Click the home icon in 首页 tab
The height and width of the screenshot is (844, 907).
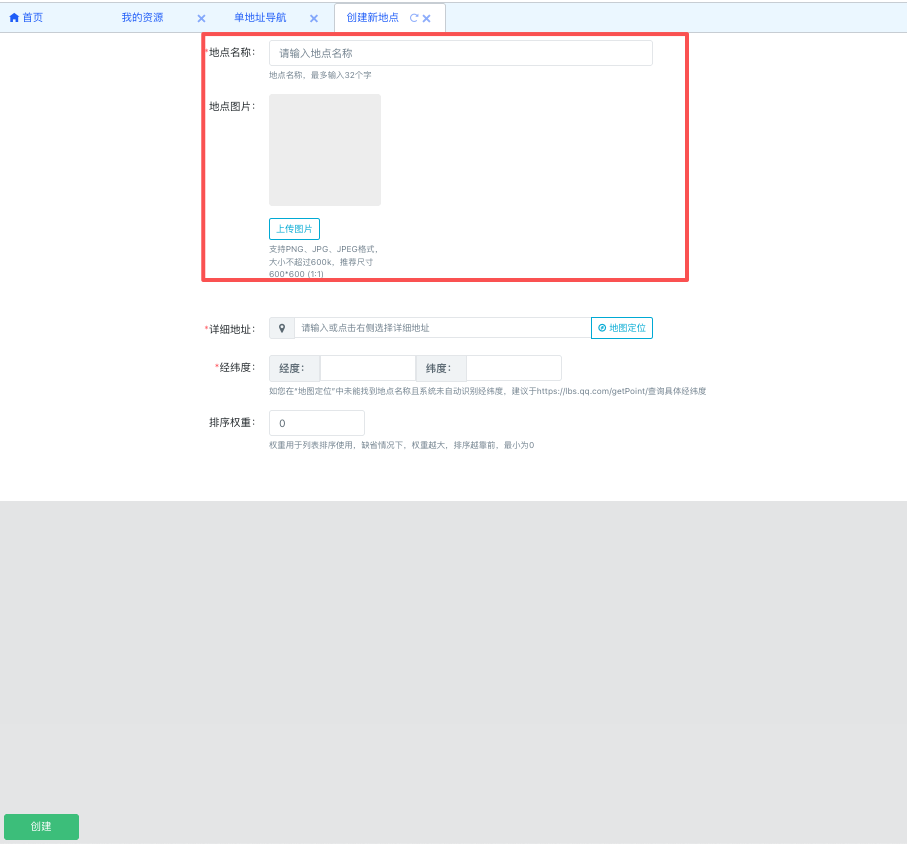point(14,18)
